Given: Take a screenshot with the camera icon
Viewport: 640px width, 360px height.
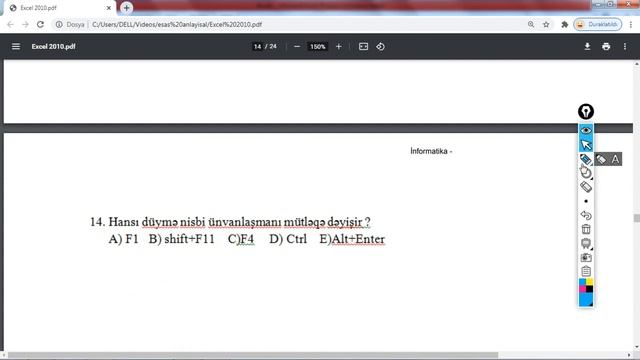Looking at the screenshot, I should pyautogui.click(x=586, y=258).
